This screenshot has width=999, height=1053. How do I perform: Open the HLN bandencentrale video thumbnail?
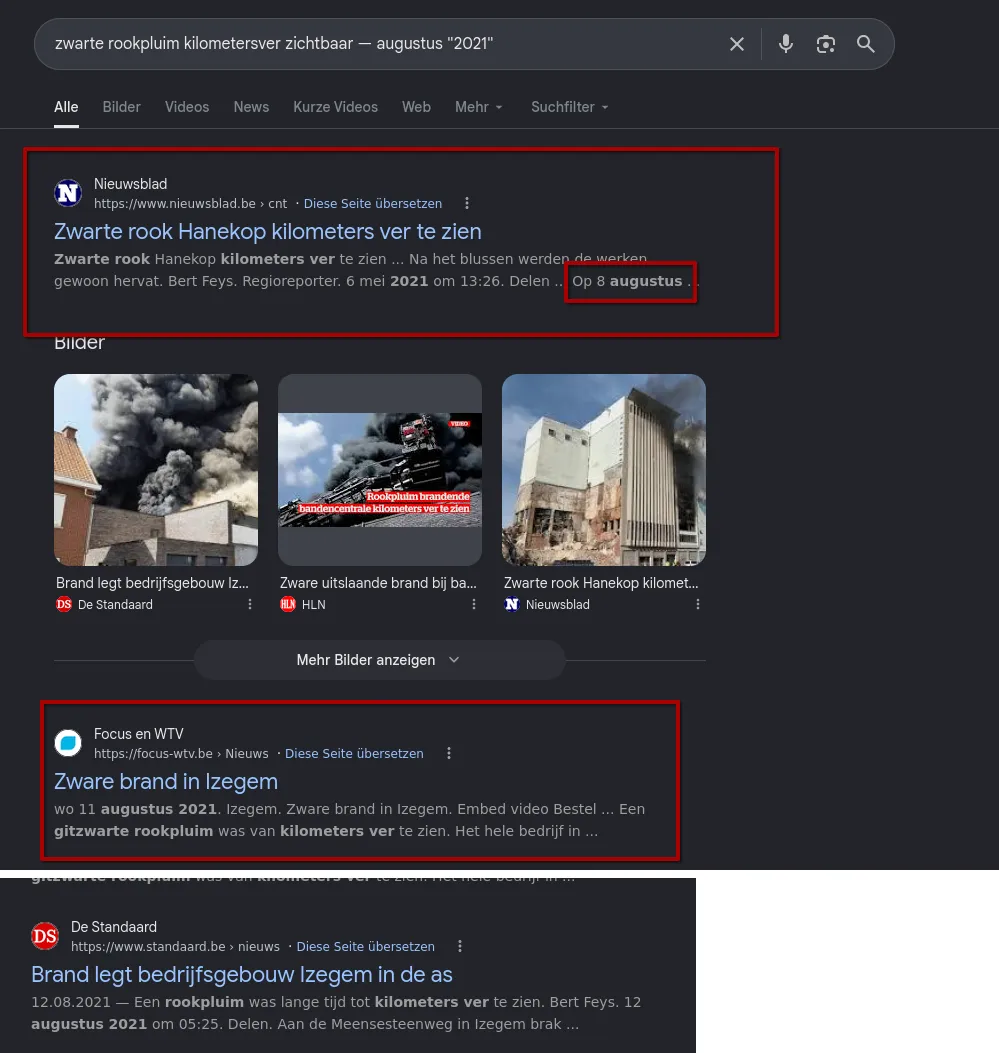coord(380,470)
